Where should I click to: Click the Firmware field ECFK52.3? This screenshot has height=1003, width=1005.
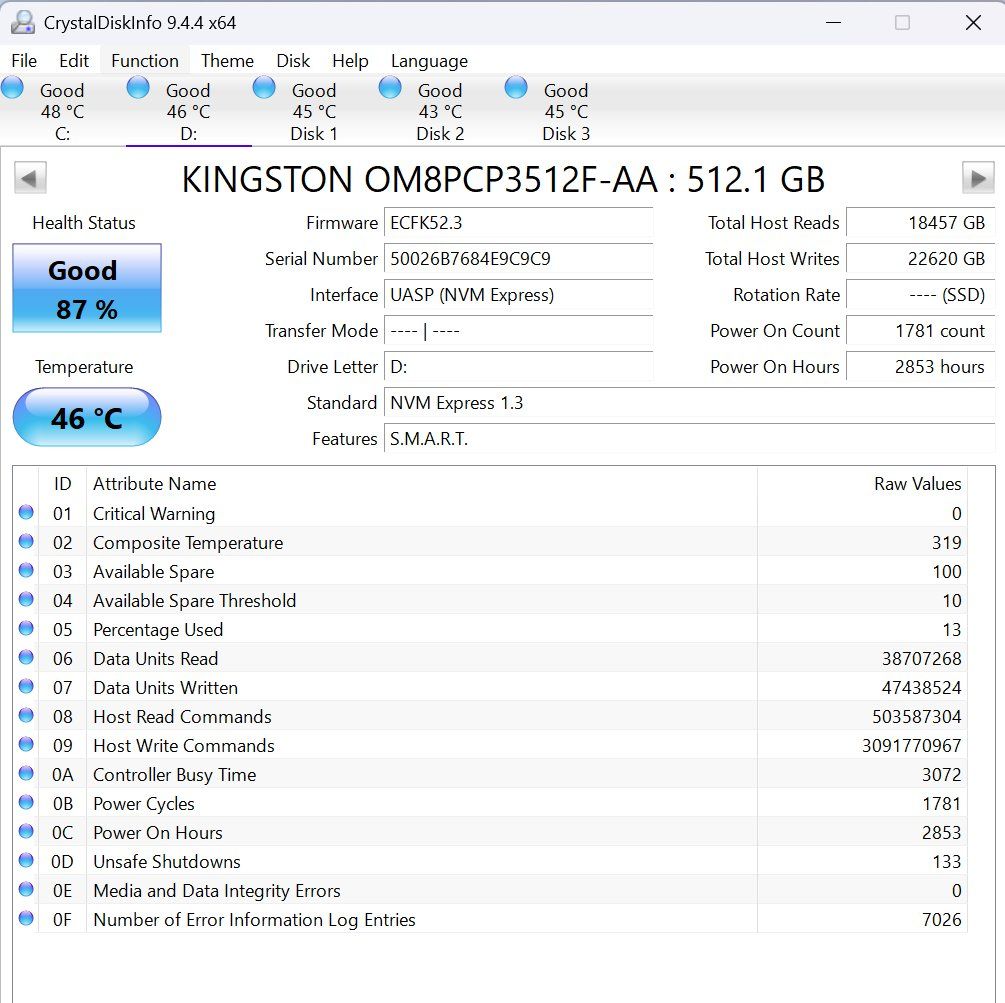tap(519, 223)
